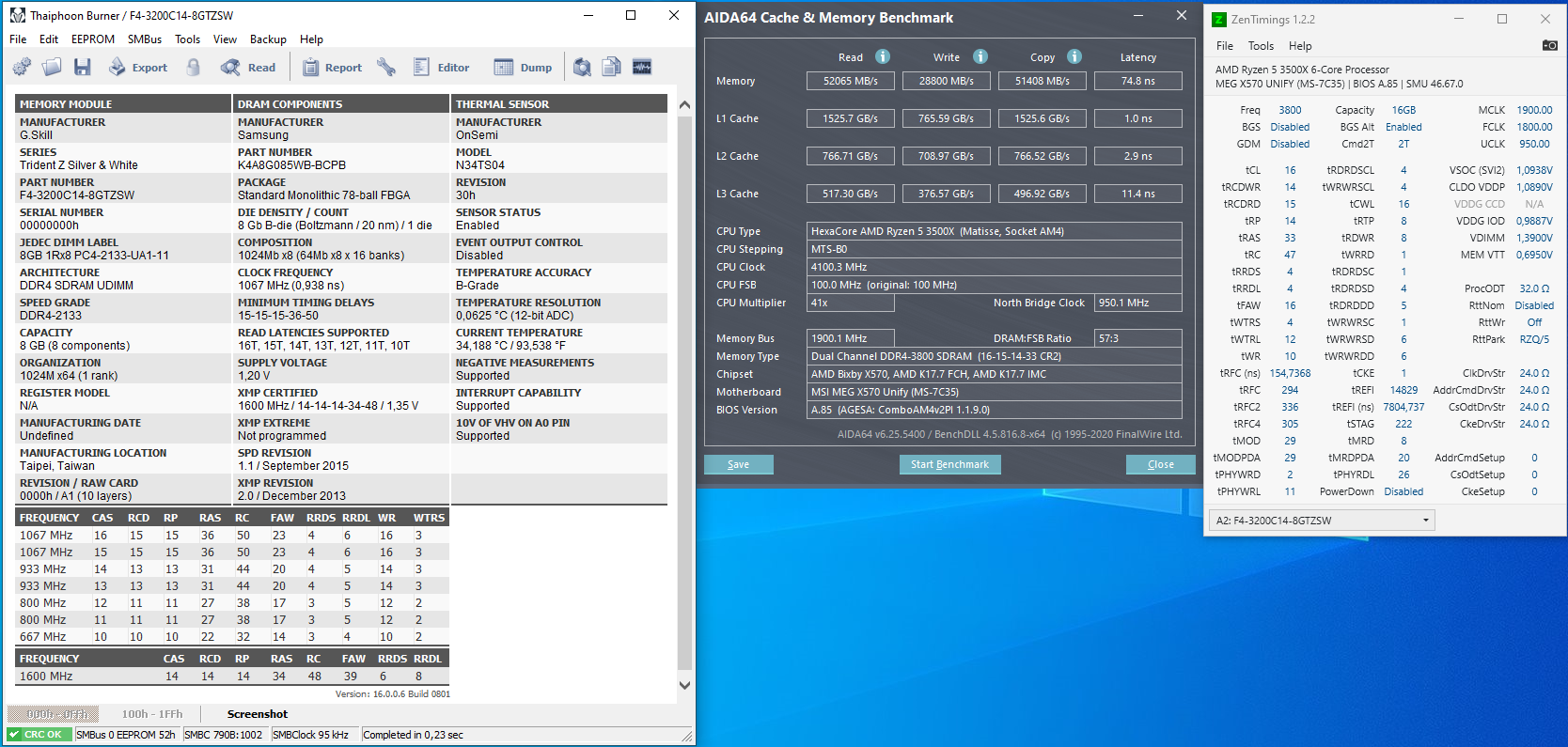
Task: Click the Memory Read value 52065 MB/s
Action: tap(851, 81)
